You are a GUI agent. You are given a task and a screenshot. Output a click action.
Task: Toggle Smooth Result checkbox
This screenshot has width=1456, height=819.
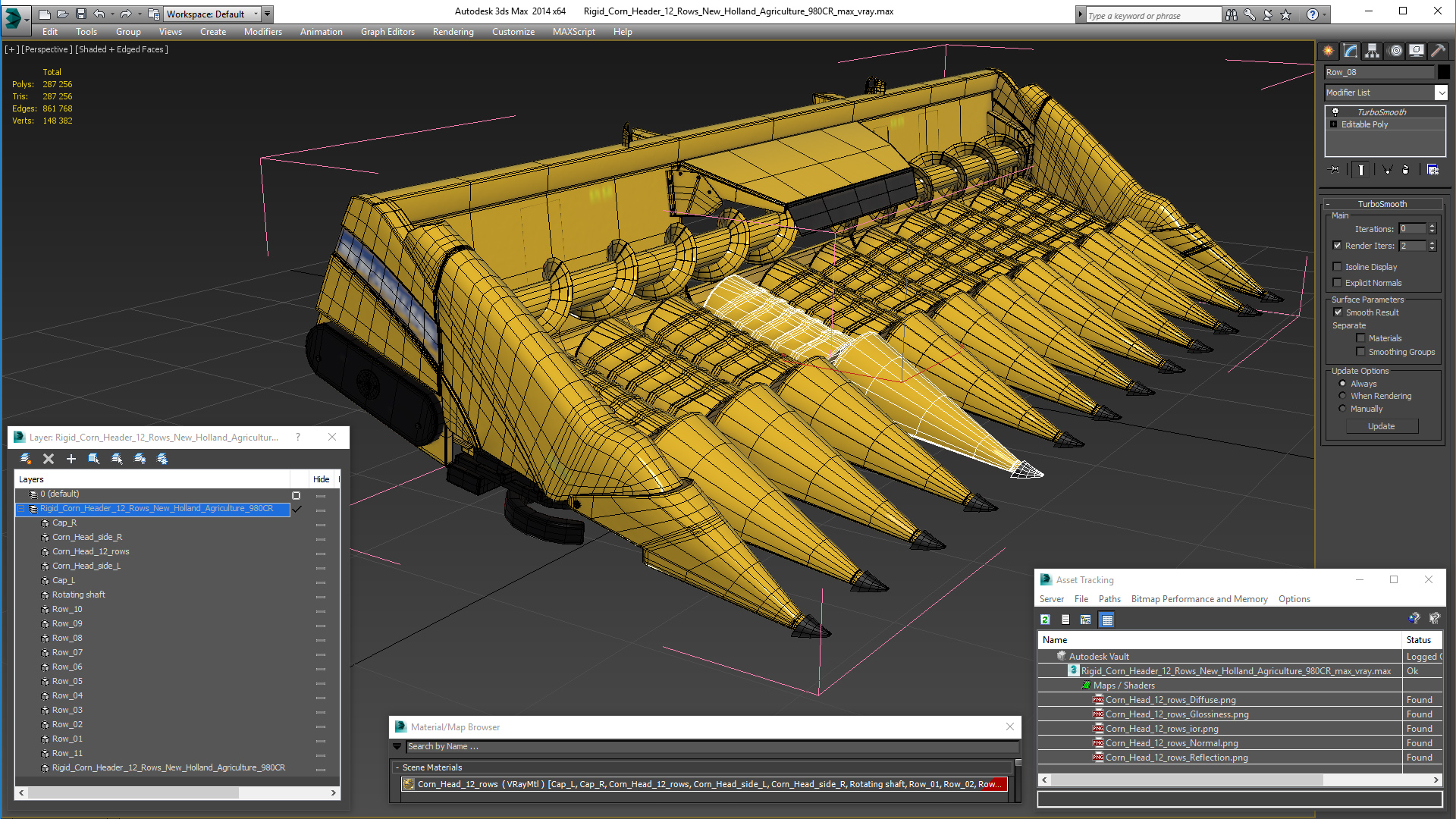[1338, 312]
